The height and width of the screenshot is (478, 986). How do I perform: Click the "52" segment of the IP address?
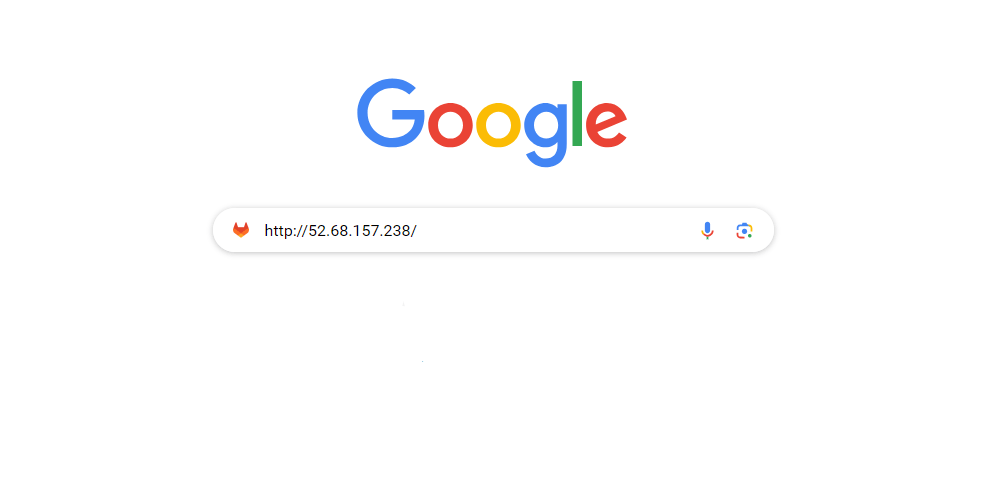tap(316, 231)
